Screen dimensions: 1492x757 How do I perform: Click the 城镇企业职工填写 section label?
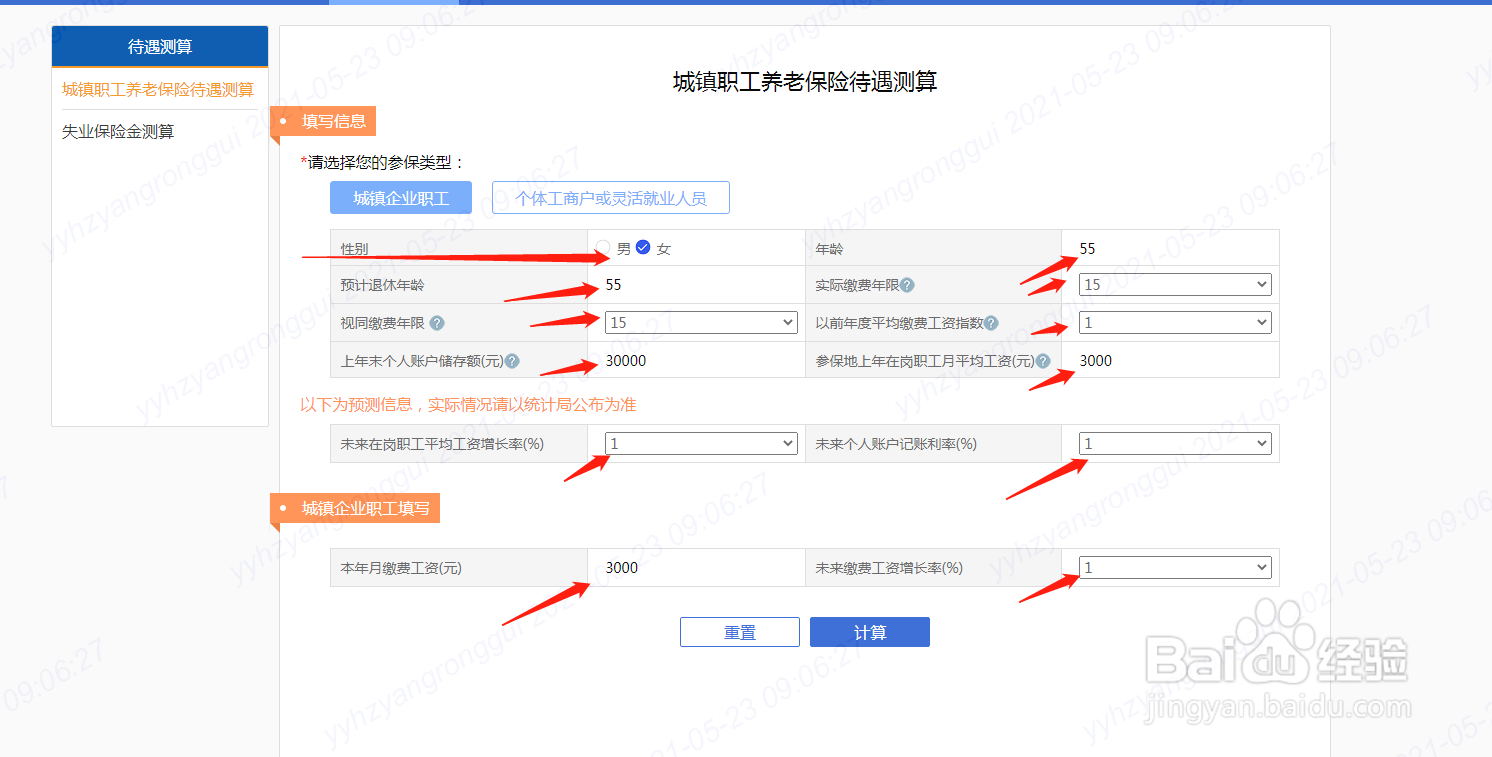coord(355,508)
